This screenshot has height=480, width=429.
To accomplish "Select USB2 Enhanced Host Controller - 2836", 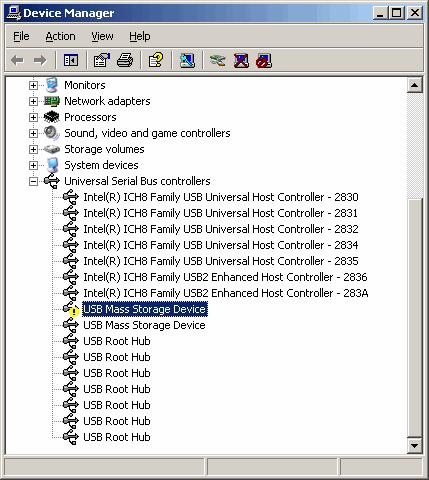I will click(225, 277).
